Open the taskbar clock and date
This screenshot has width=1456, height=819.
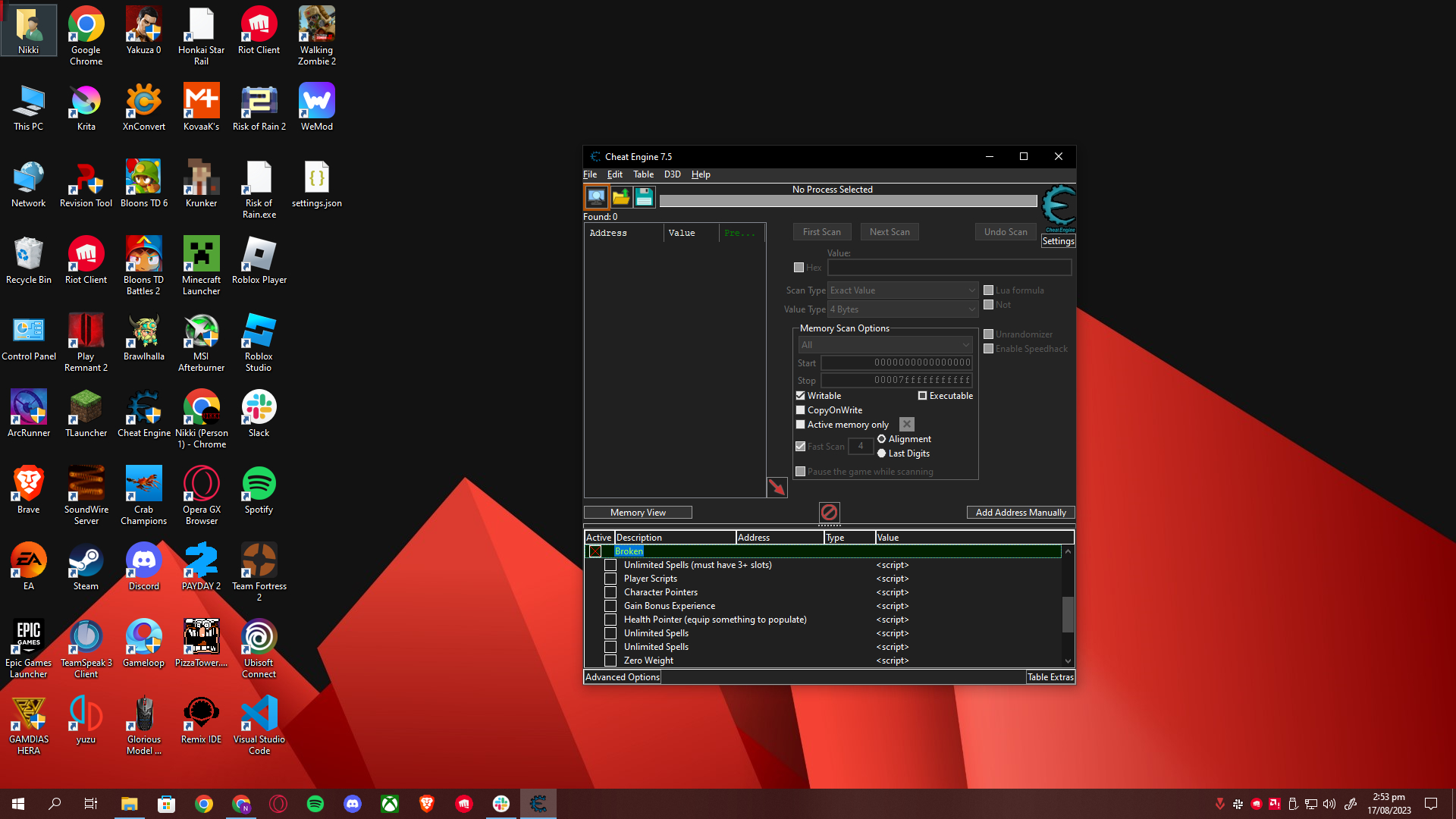click(1389, 804)
